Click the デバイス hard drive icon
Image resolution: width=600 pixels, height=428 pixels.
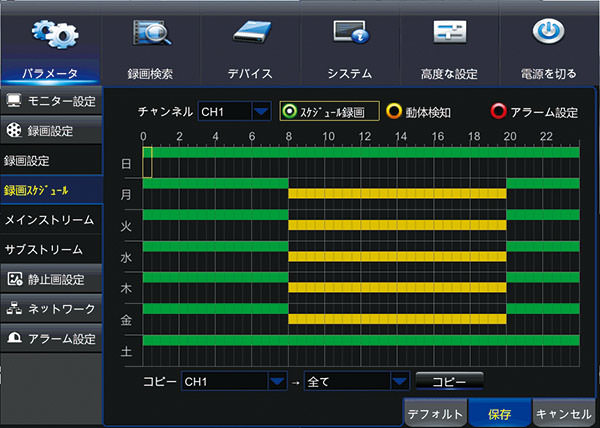(250, 32)
